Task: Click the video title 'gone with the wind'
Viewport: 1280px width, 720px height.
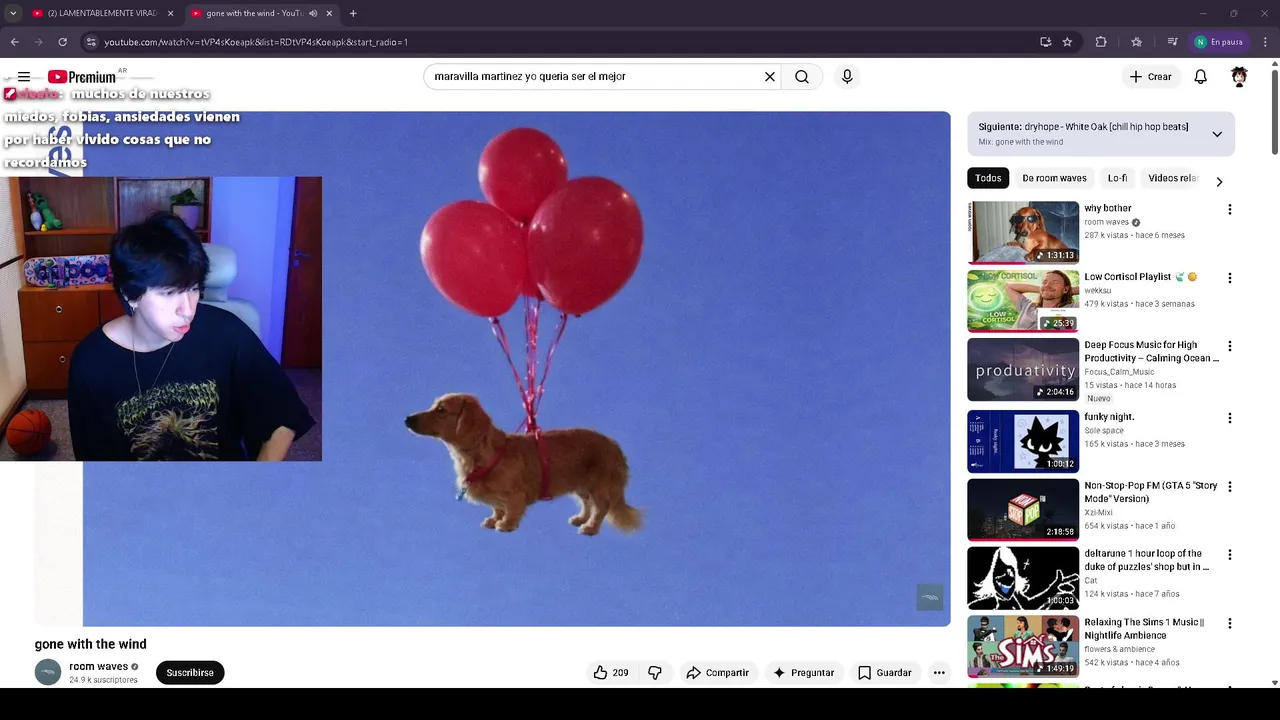Action: click(x=91, y=644)
